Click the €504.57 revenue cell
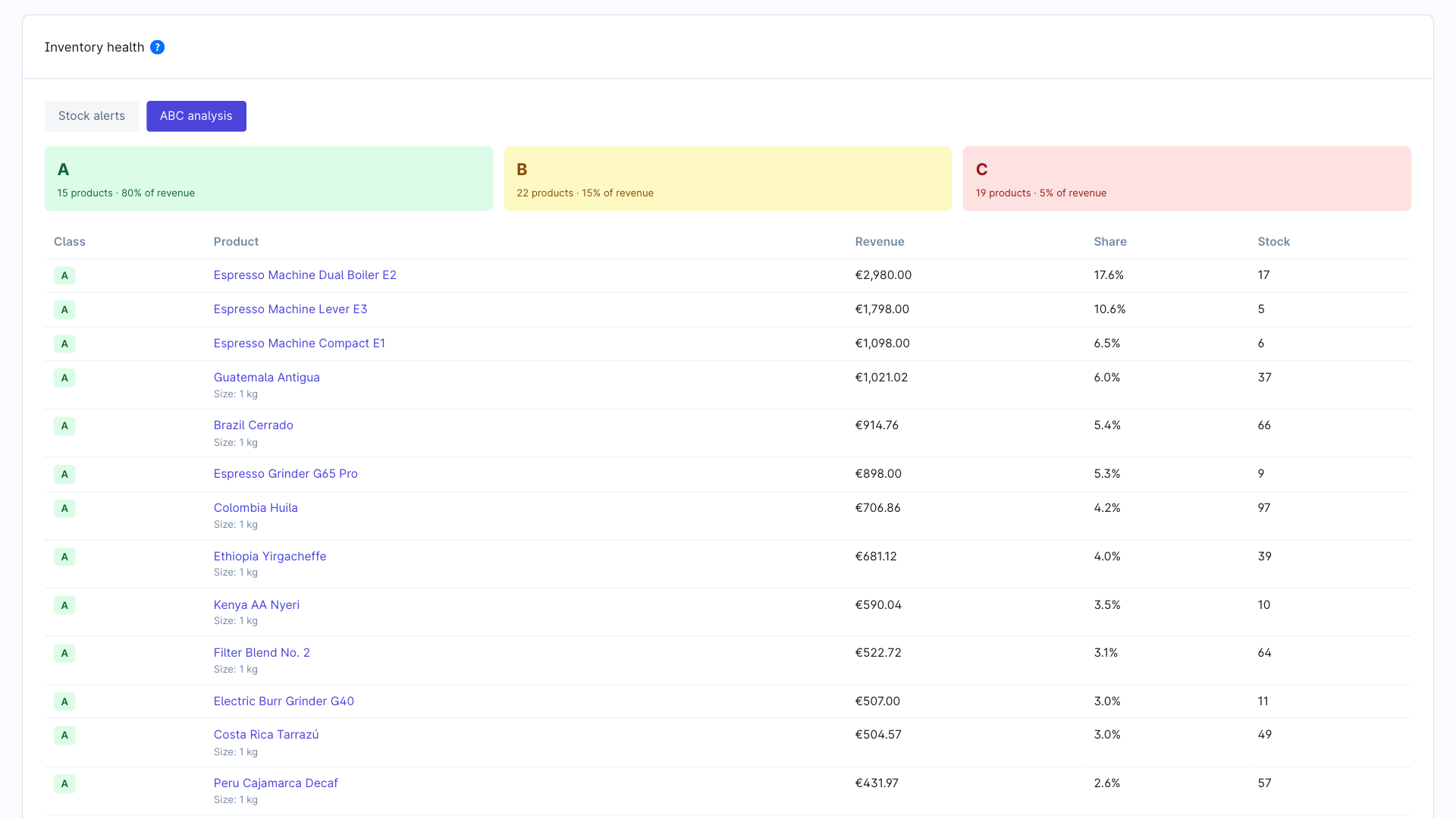The width and height of the screenshot is (1456, 819). click(x=878, y=735)
